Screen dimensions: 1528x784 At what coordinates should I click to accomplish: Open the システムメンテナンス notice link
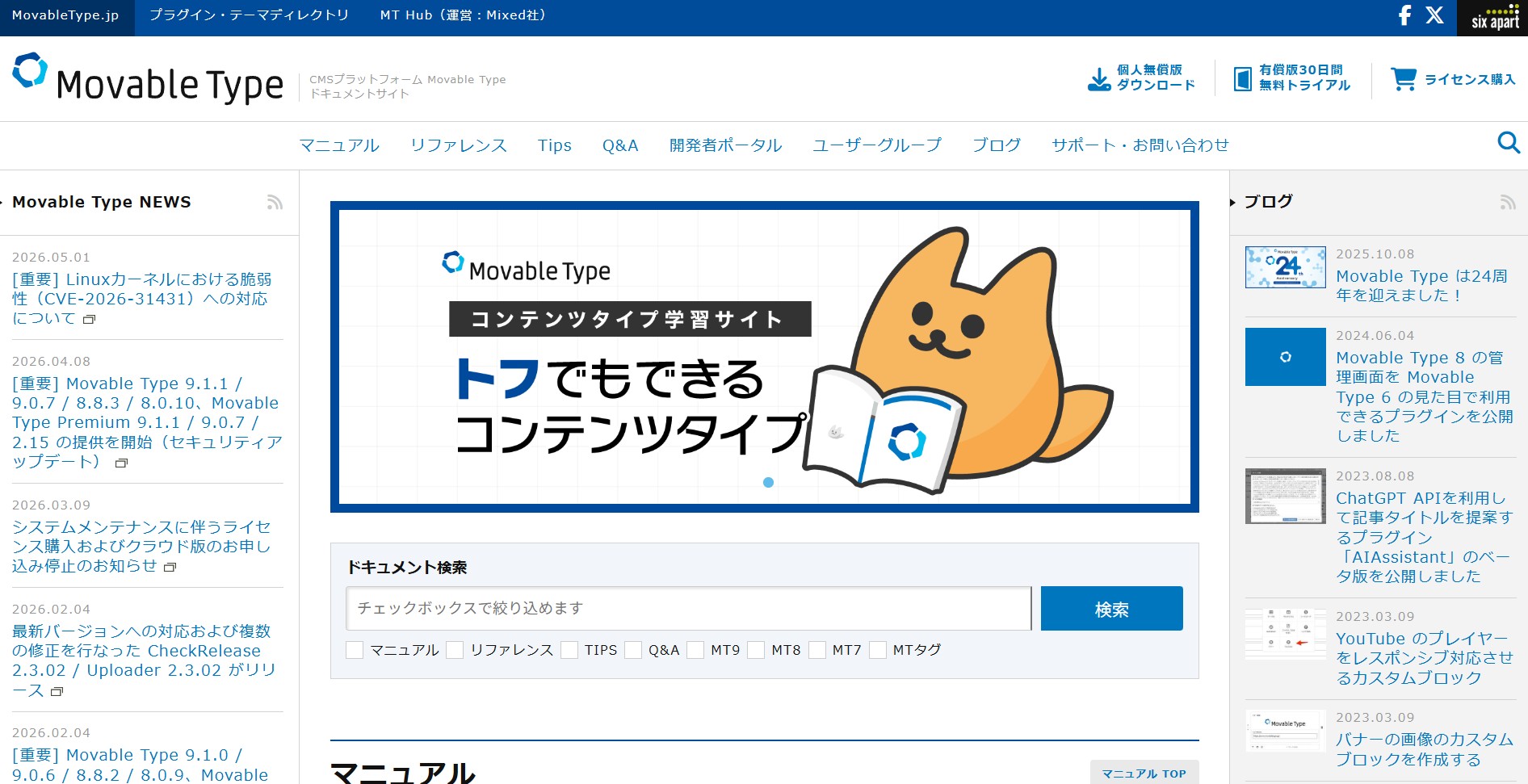[142, 547]
